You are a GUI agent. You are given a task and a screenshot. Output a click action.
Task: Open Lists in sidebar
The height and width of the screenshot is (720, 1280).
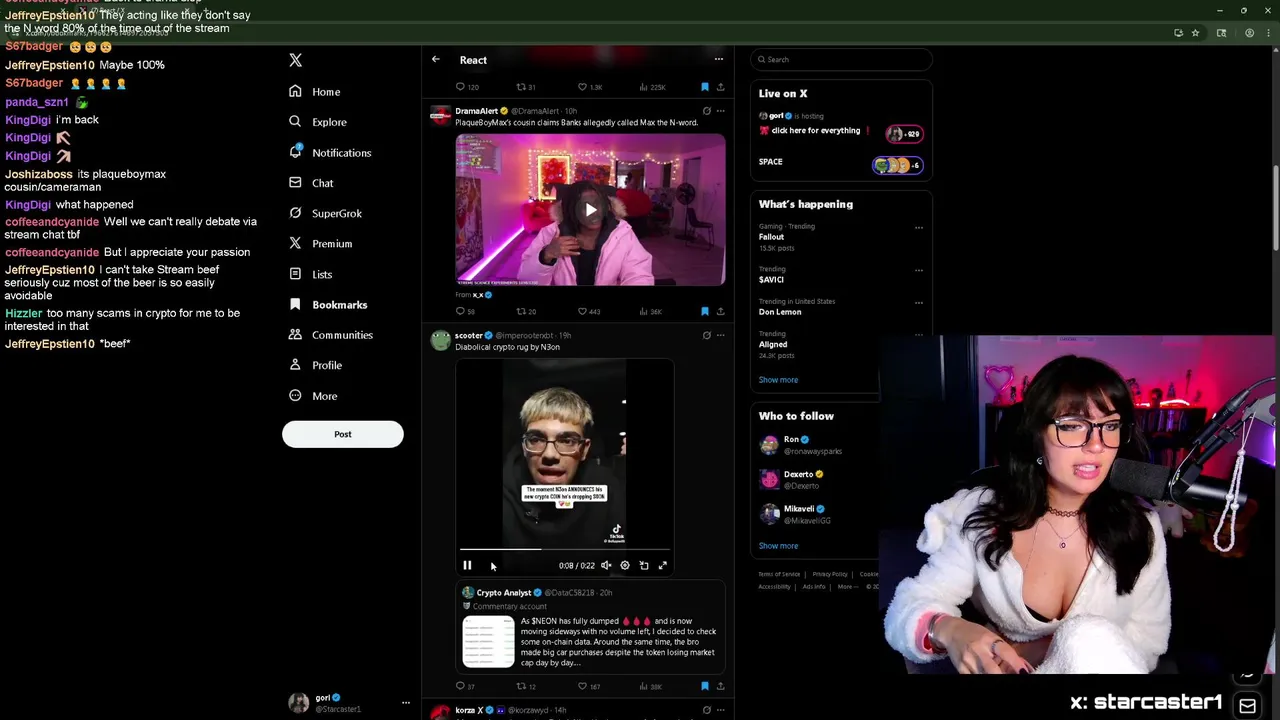click(310, 274)
